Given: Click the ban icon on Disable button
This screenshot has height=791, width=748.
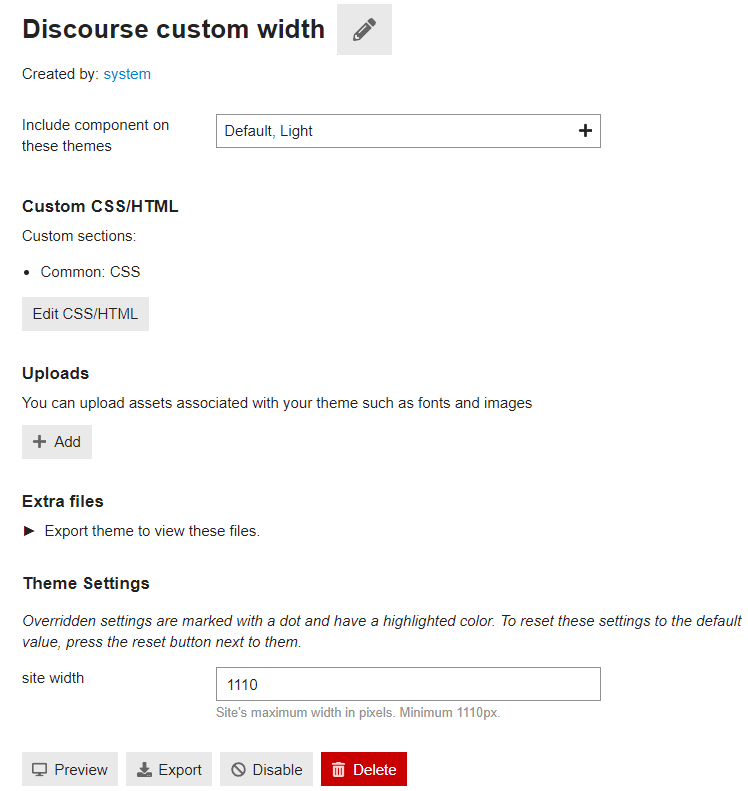Looking at the screenshot, I should (x=238, y=769).
